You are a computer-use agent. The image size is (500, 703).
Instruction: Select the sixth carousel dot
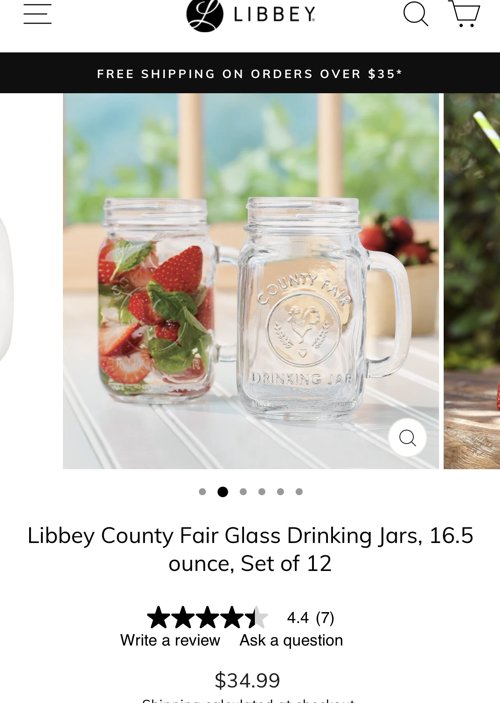tap(299, 492)
